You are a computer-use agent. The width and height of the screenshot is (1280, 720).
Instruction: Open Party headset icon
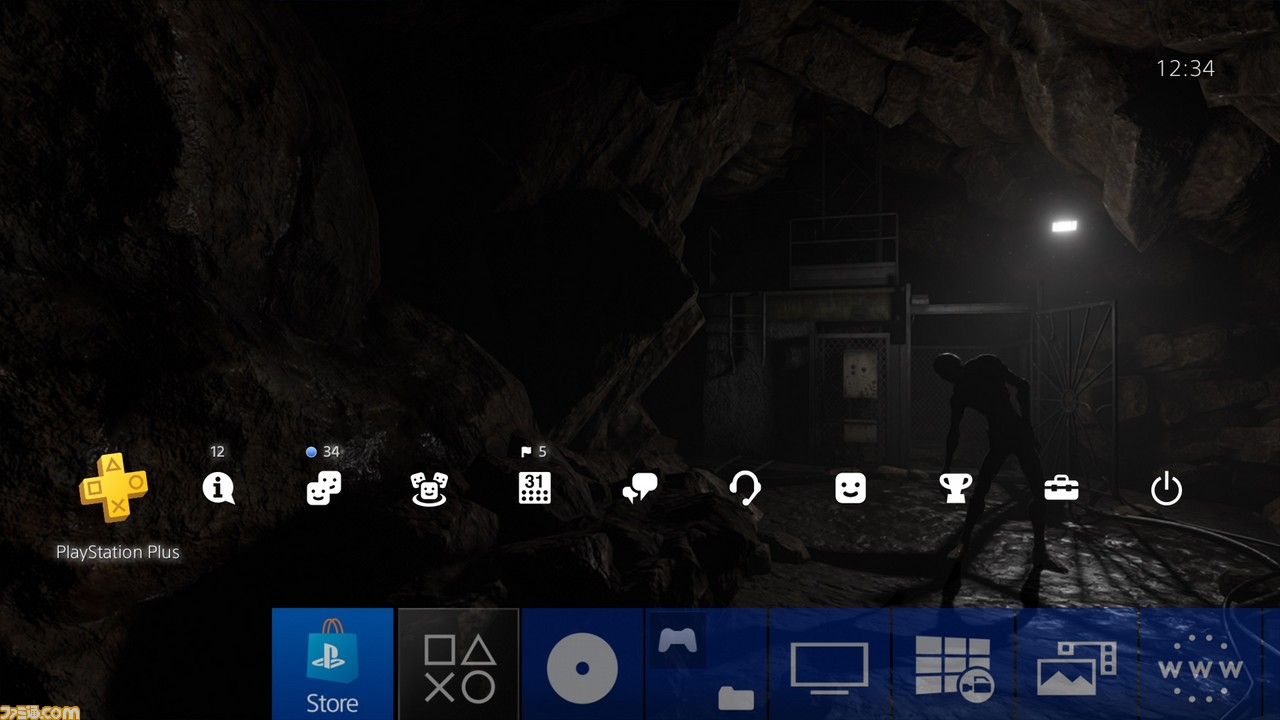(x=745, y=488)
